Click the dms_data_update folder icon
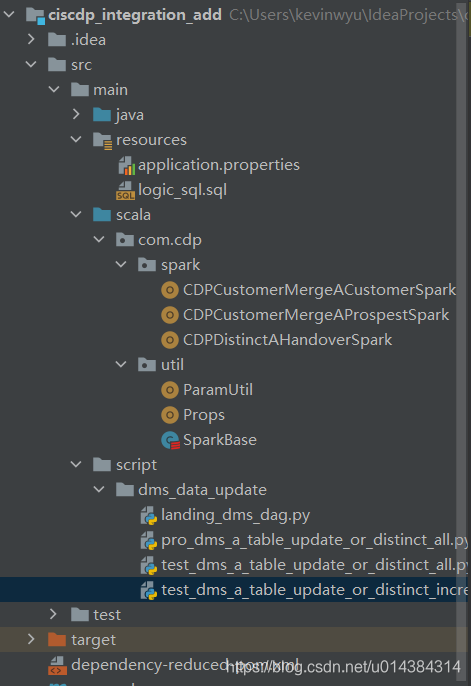471x686 pixels. coord(125,490)
